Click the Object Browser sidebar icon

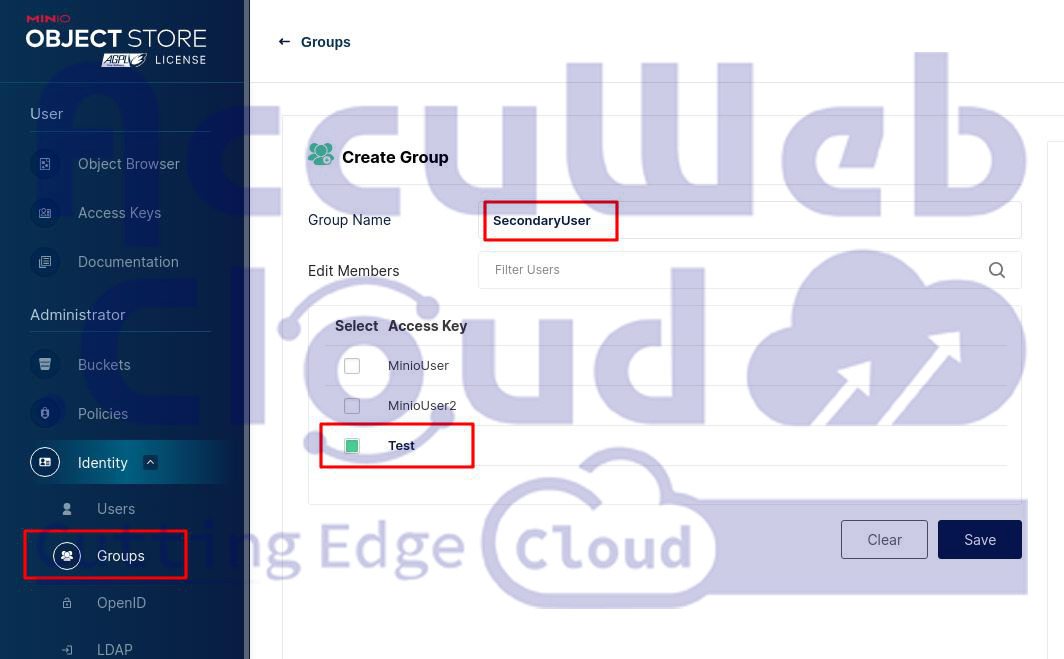[45, 164]
